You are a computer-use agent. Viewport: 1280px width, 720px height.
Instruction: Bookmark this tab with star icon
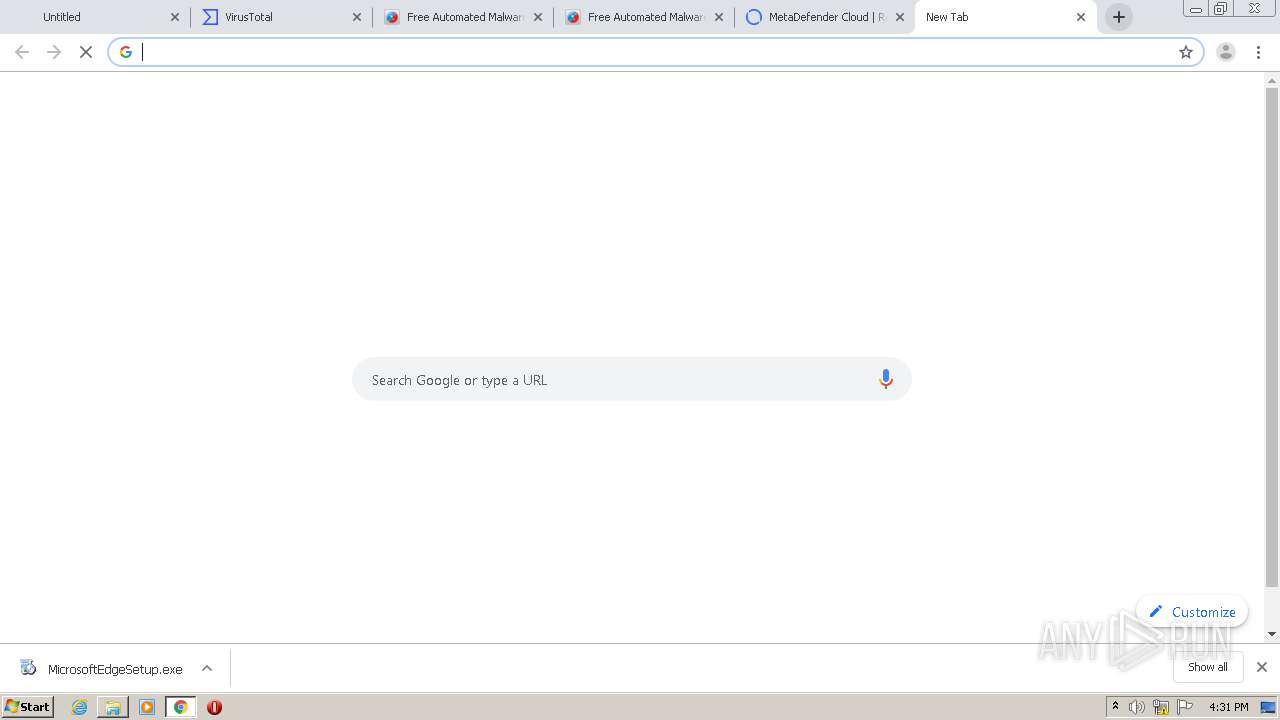tap(1186, 52)
